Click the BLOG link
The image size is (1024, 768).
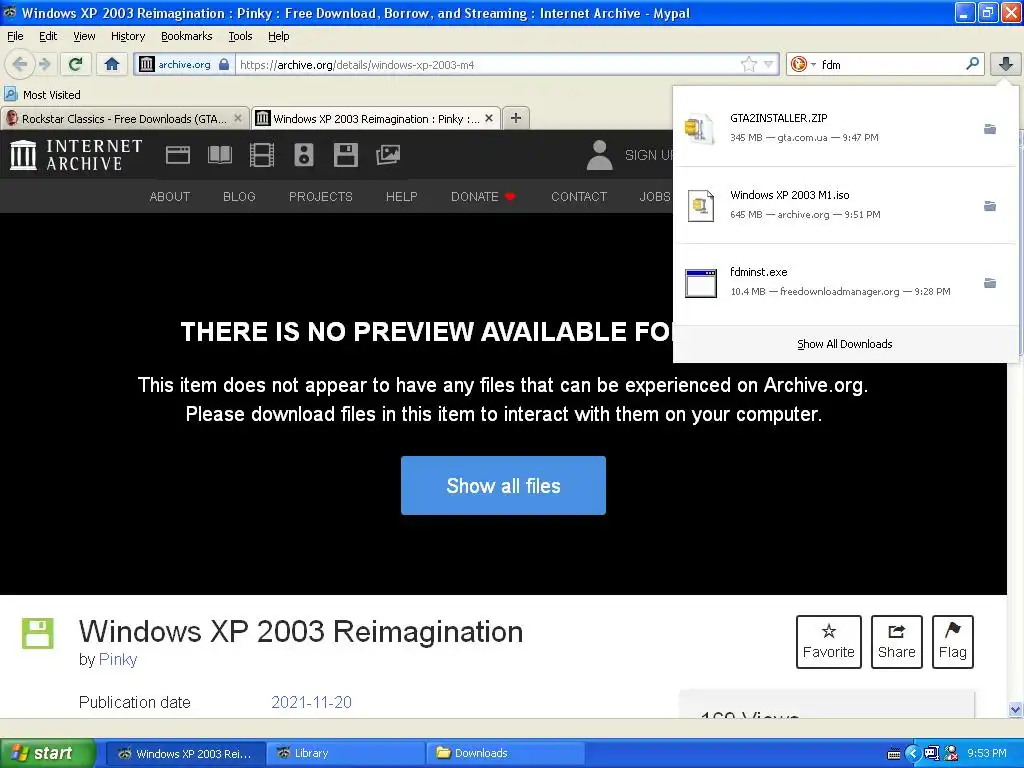[239, 197]
